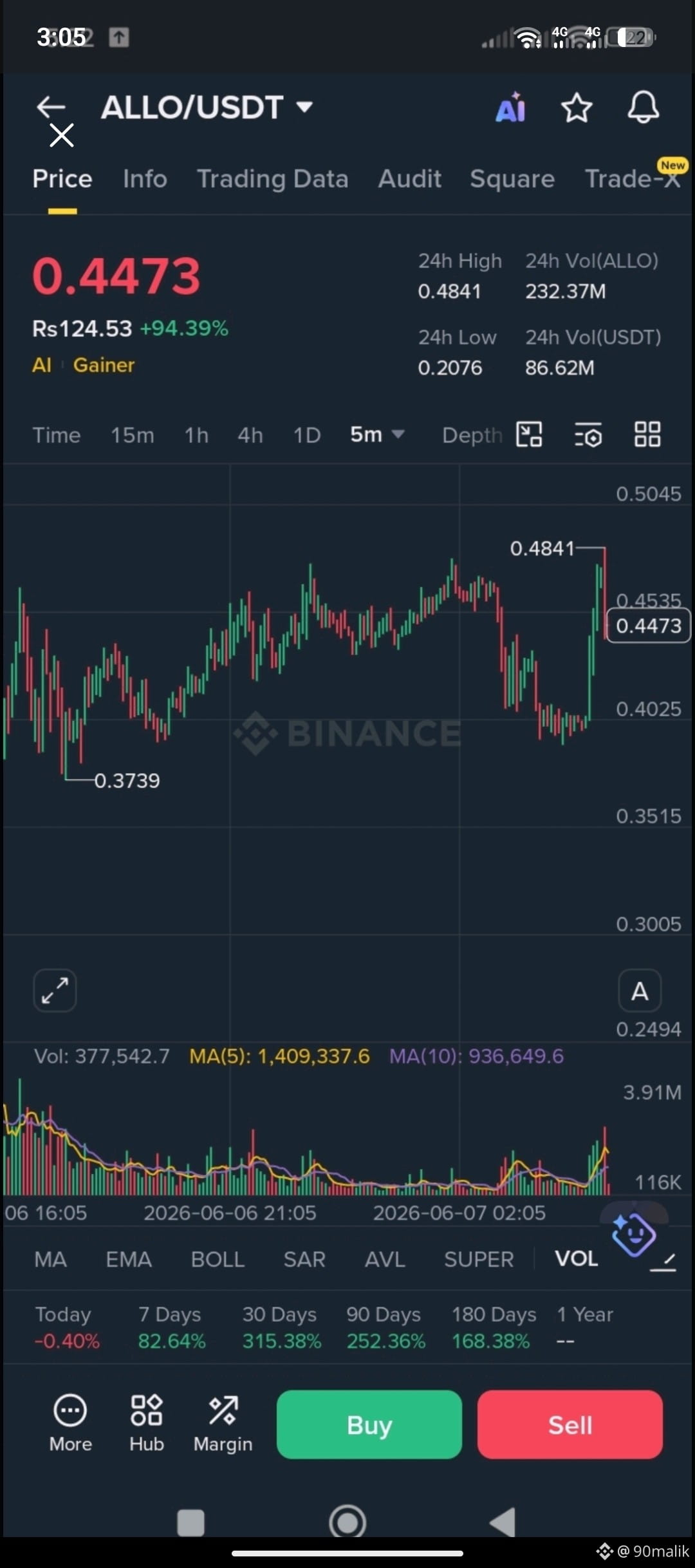This screenshot has width=695, height=1568.
Task: Open price alert bell icon
Action: (x=643, y=107)
